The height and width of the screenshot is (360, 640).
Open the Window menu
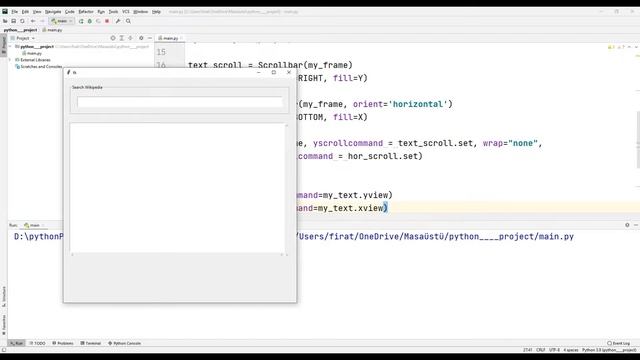coord(140,12)
